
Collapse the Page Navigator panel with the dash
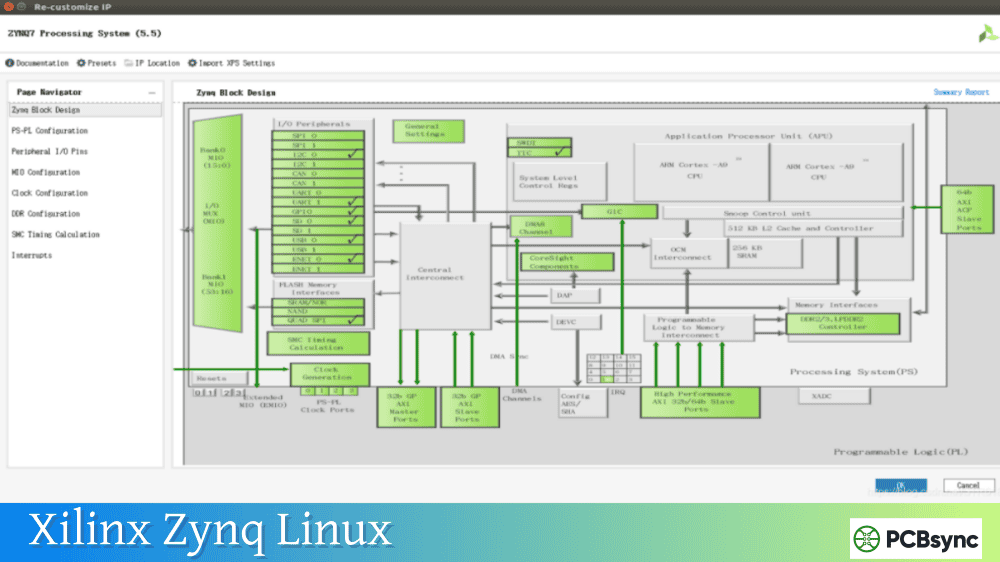(152, 93)
